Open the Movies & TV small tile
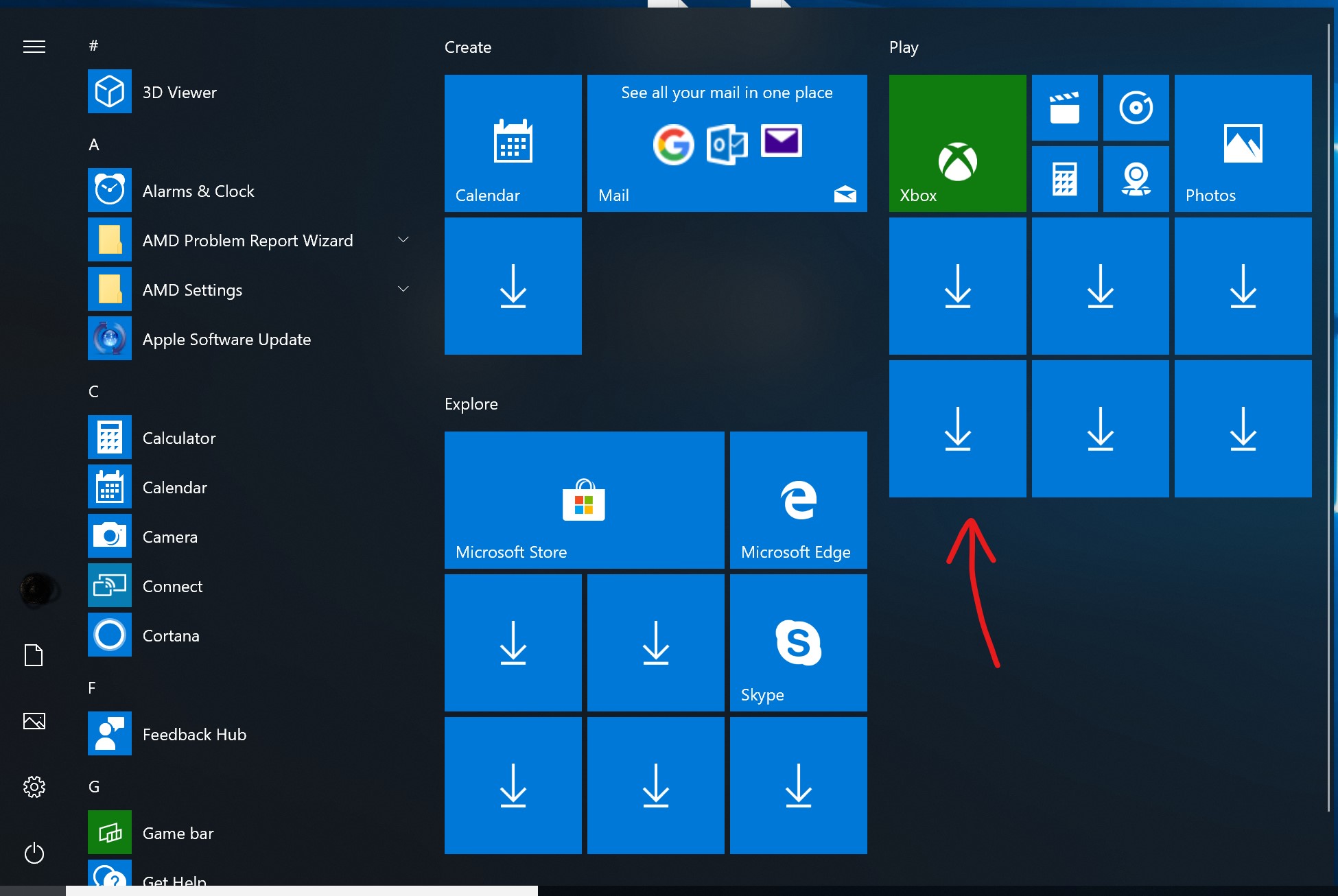This screenshot has height=896, width=1338. click(x=1064, y=108)
